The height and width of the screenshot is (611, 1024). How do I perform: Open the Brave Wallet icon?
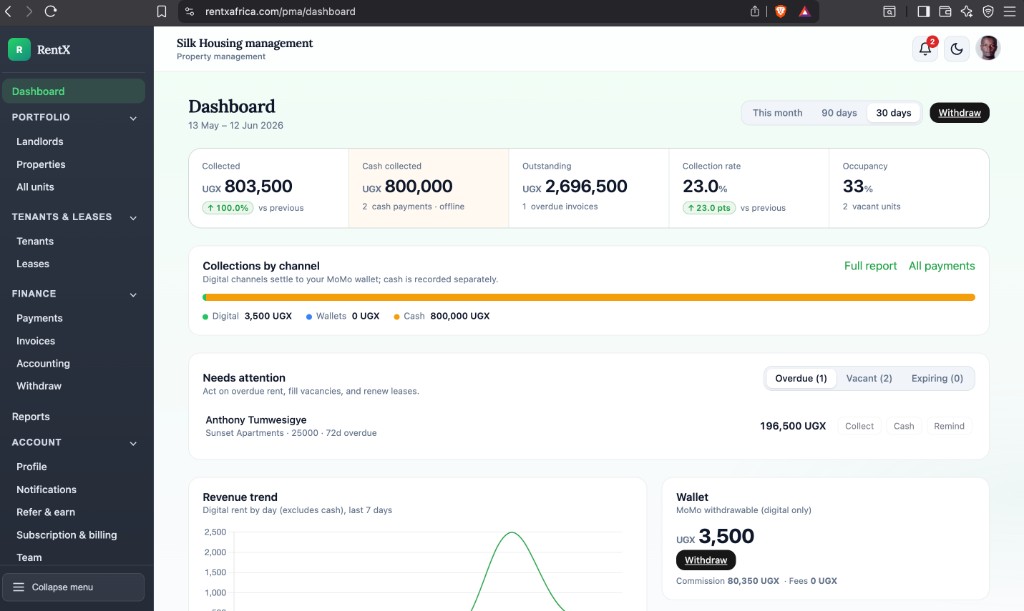pos(945,11)
